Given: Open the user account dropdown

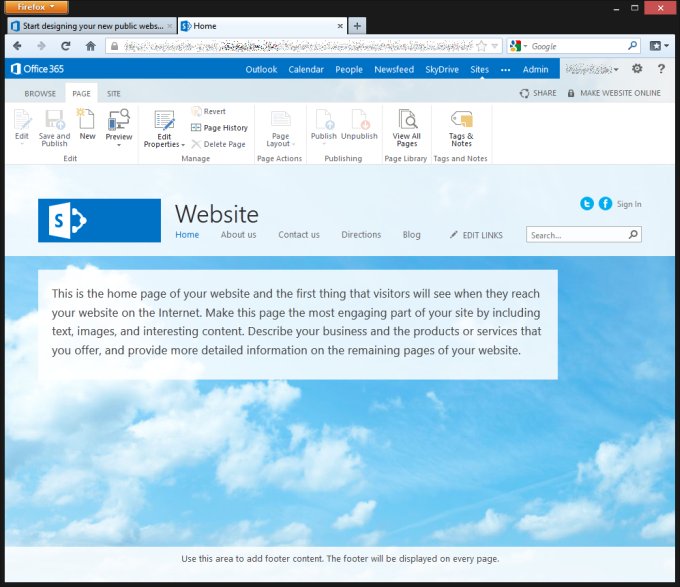Looking at the screenshot, I should pyautogui.click(x=592, y=69).
